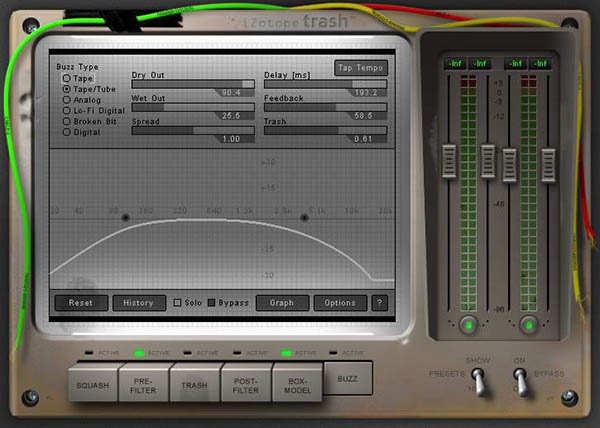Toggle the Post-Filter Active LED
Viewport: 600px width, 428px height.
tap(237, 353)
